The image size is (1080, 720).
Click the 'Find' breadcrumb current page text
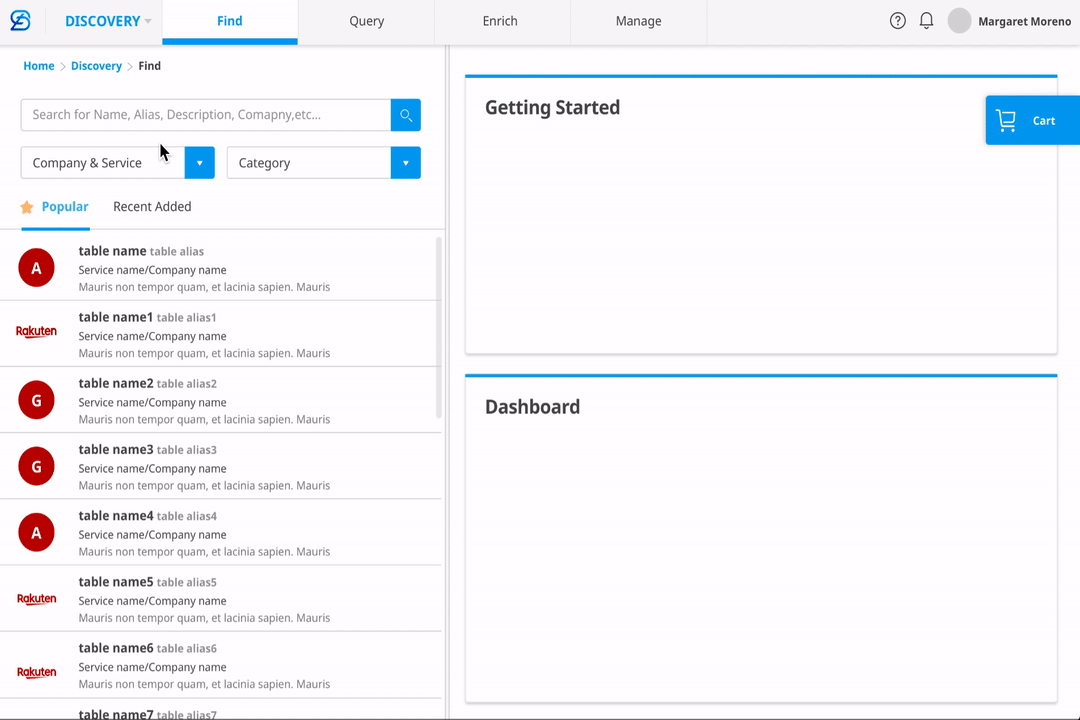149,66
